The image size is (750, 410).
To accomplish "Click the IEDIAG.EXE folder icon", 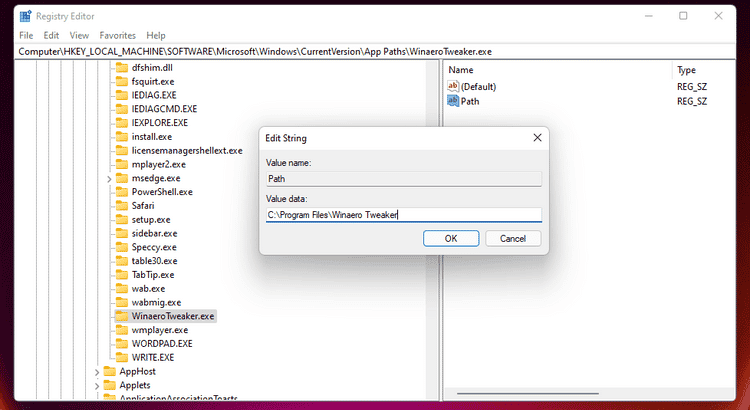I will [x=122, y=95].
